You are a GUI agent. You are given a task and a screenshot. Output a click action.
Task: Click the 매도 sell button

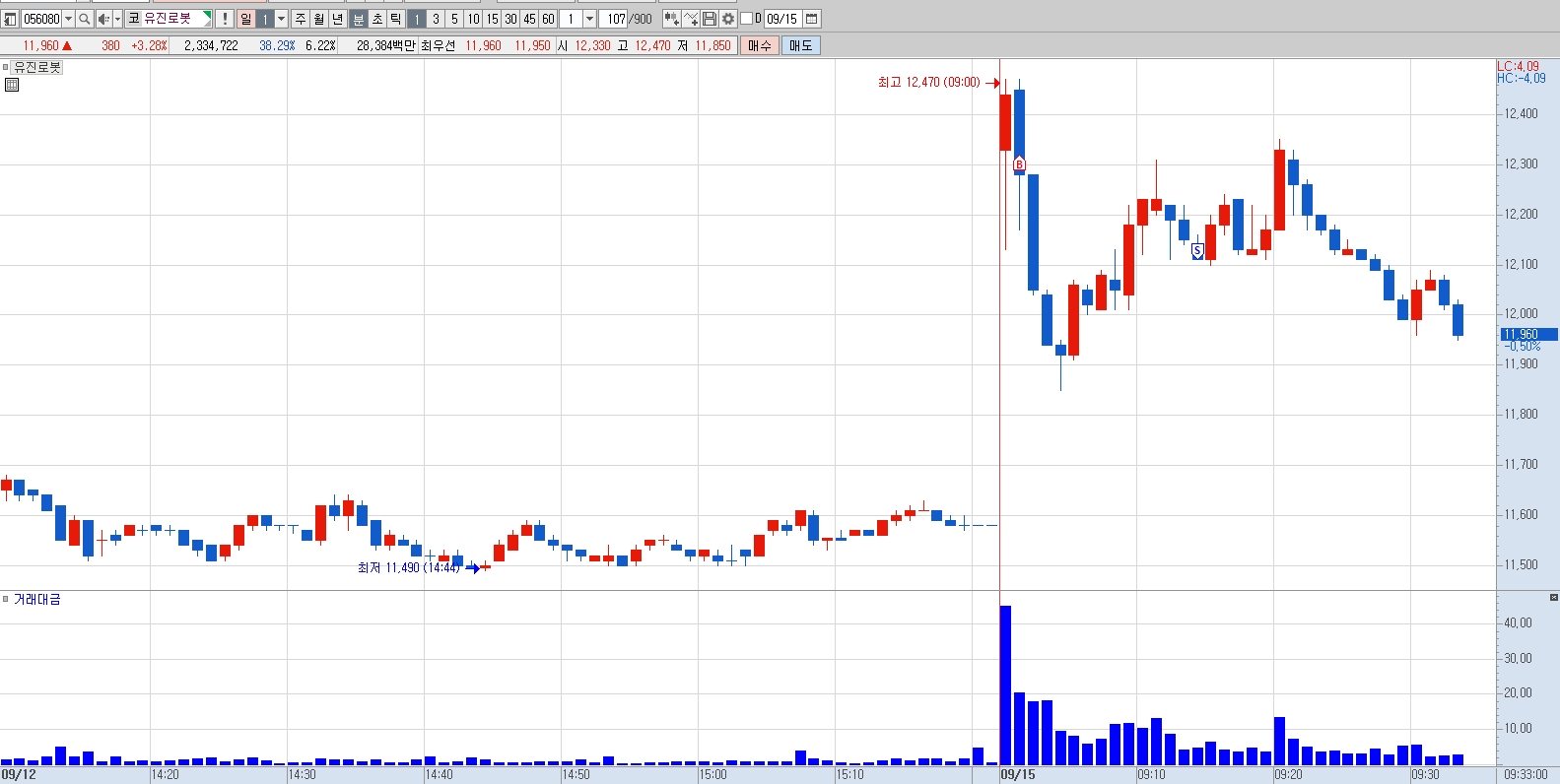(x=800, y=45)
